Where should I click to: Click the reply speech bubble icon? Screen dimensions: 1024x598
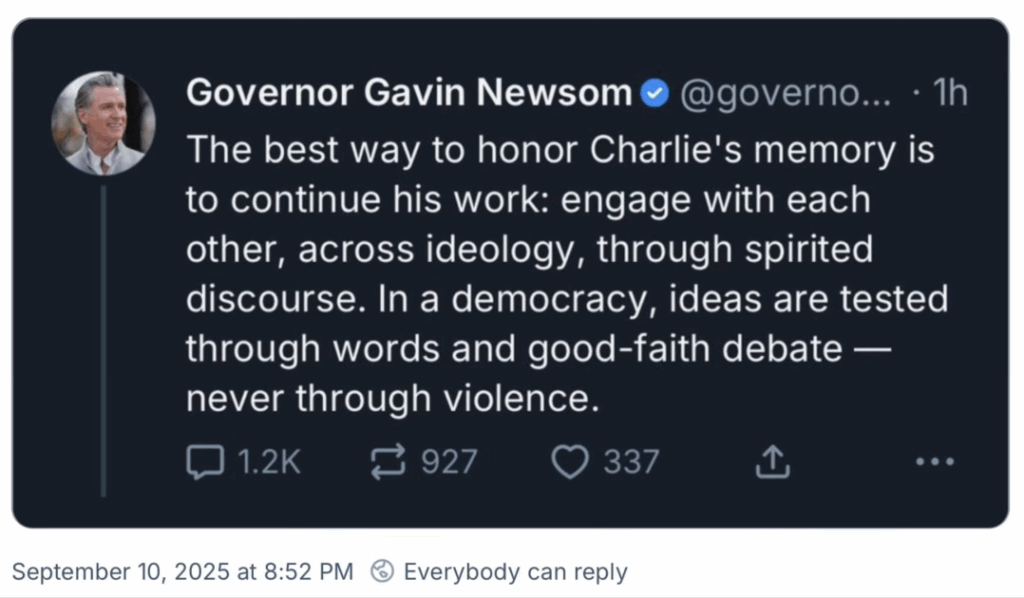(206, 461)
